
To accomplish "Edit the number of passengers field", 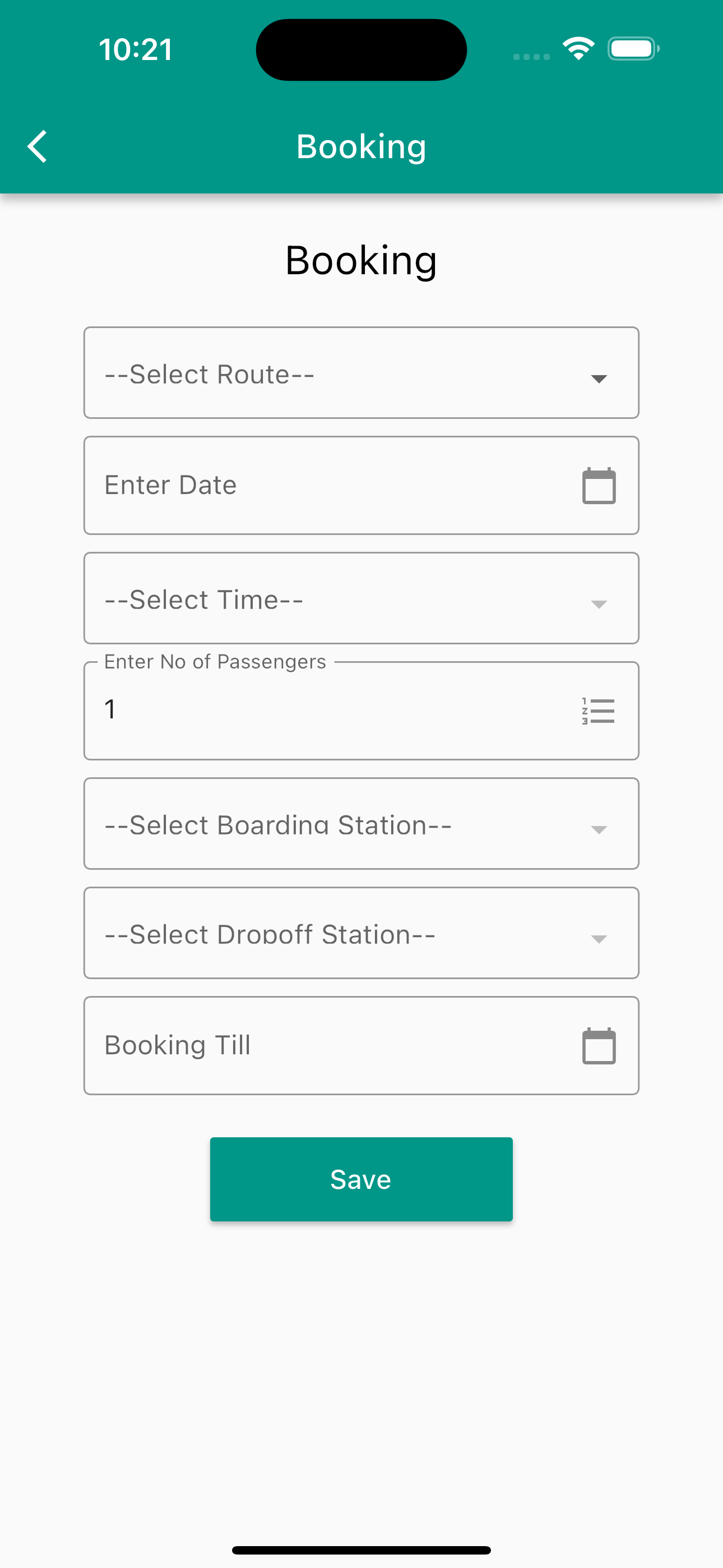I will point(361,711).
